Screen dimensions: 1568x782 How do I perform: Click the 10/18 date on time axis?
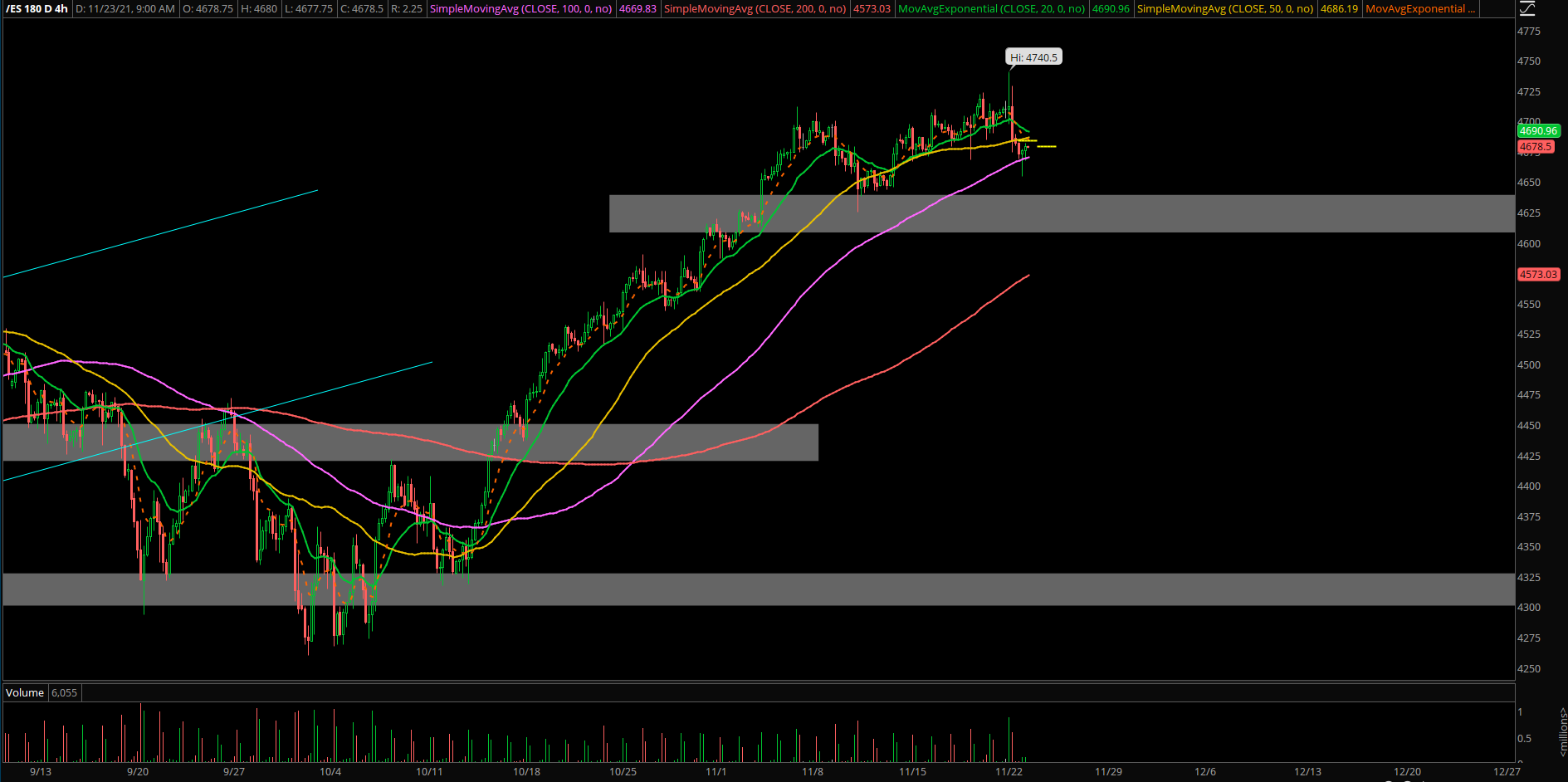(526, 772)
